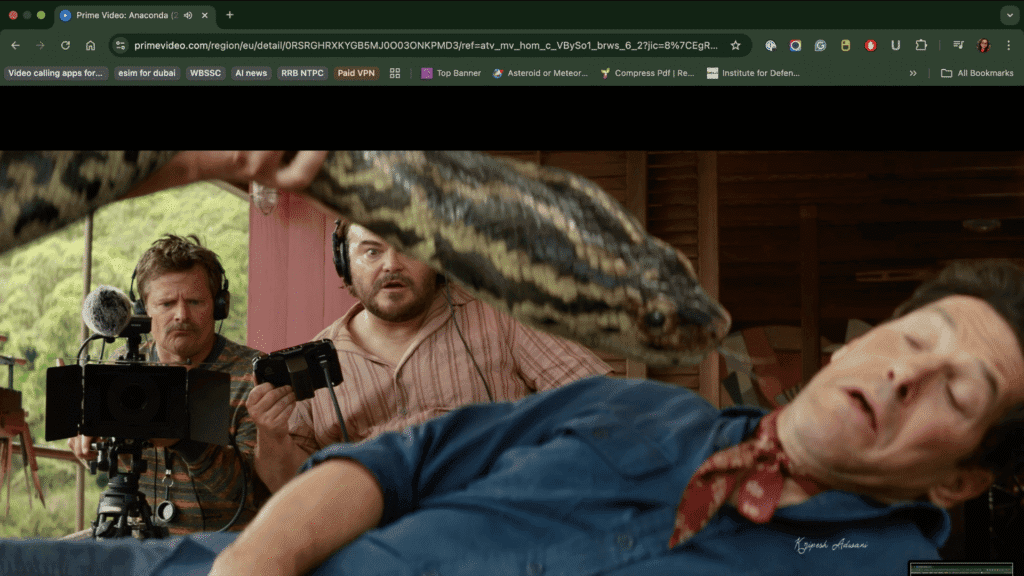This screenshot has width=1024, height=576.
Task: Open 'Institute for Defen...' bookmark
Action: (754, 73)
